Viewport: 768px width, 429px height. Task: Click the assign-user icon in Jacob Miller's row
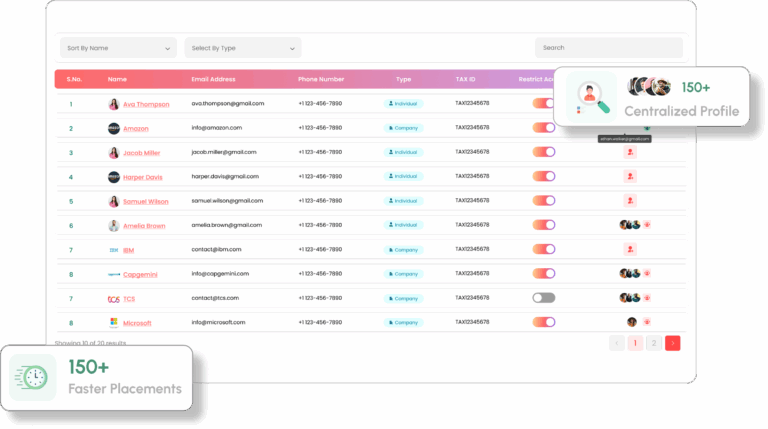630,152
